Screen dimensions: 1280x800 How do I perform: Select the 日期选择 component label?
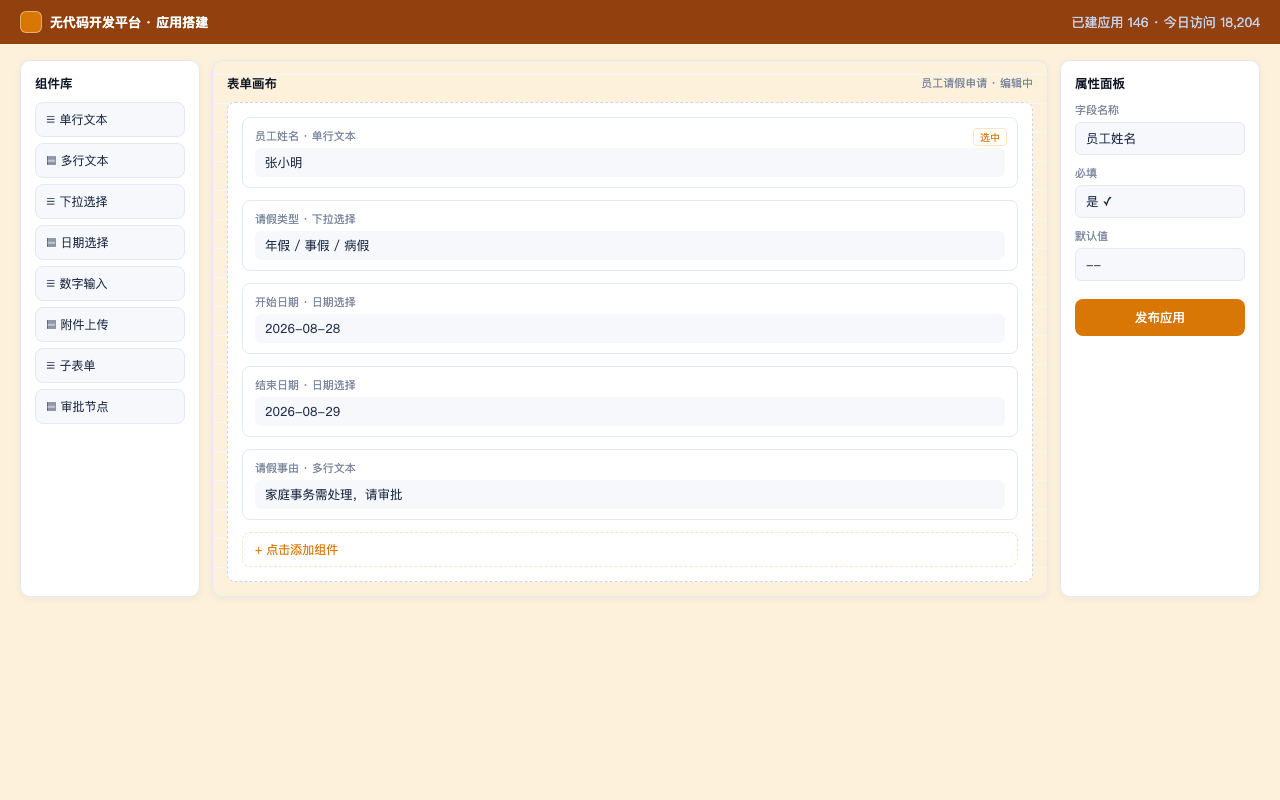click(84, 243)
